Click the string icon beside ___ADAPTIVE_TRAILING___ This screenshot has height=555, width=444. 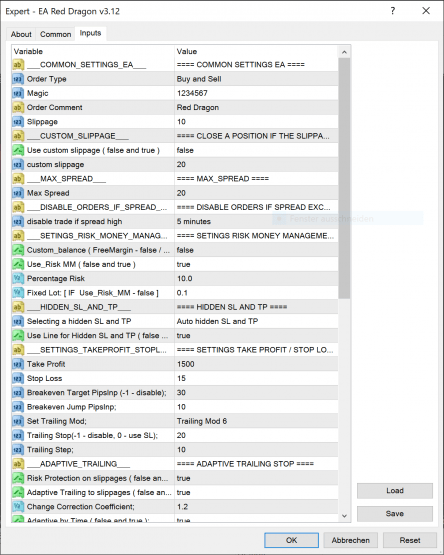[x=18, y=464]
